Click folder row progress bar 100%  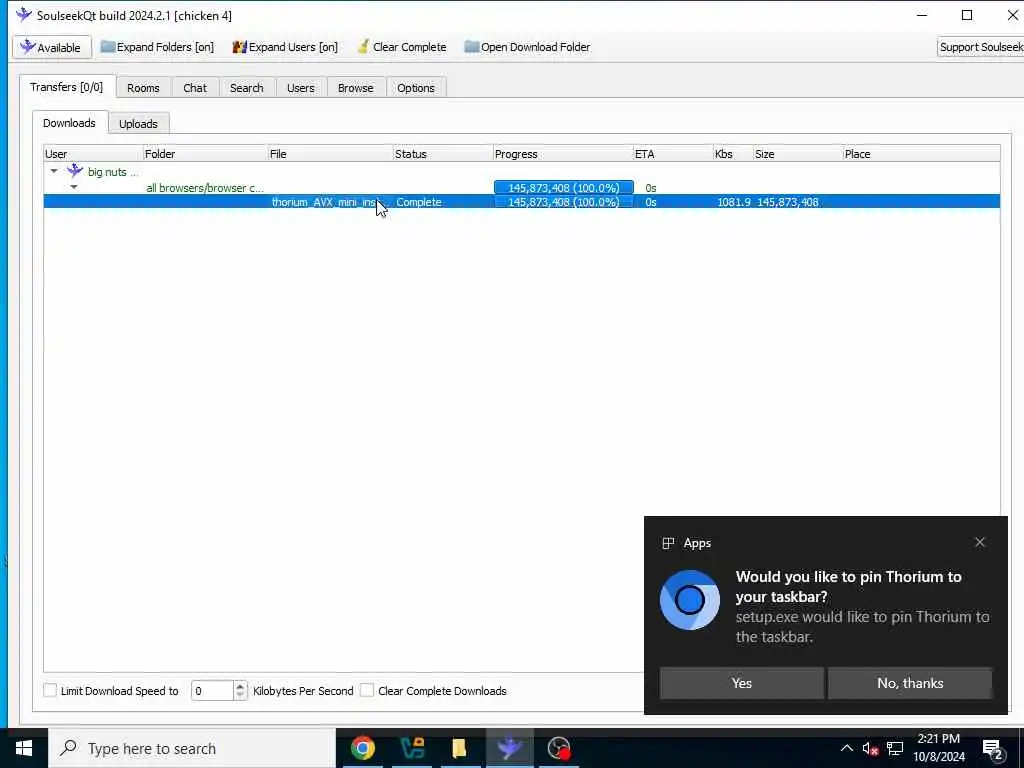tap(564, 187)
